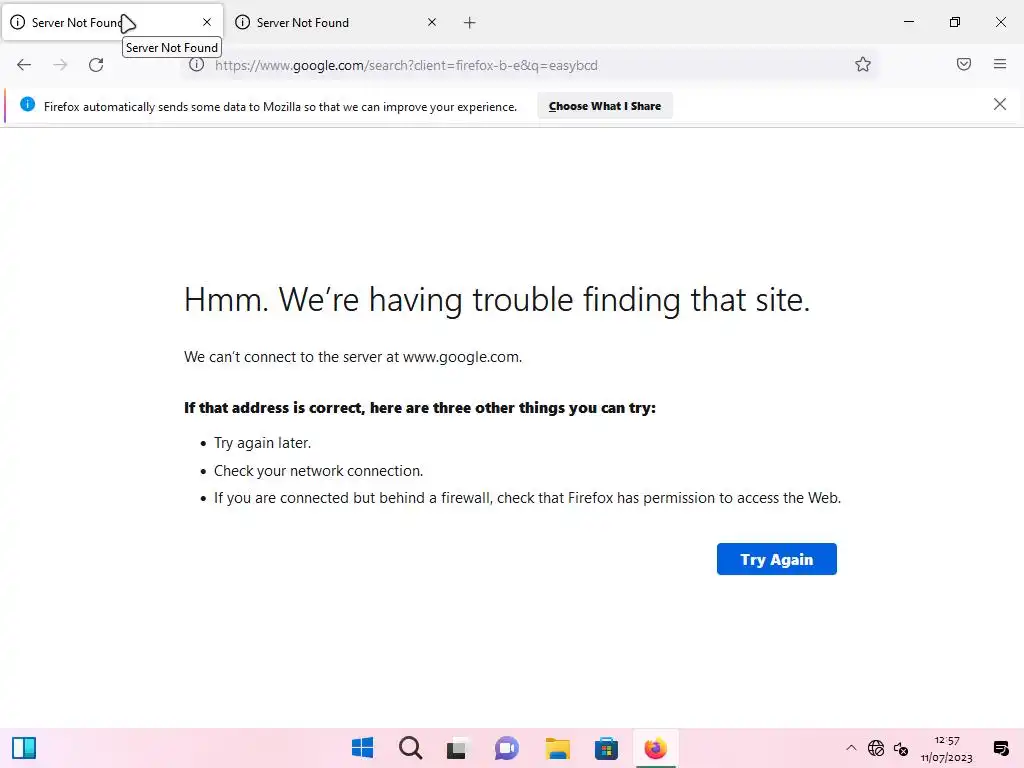Switch to the second Server Not Found tab
The image size is (1024, 768).
click(337, 22)
